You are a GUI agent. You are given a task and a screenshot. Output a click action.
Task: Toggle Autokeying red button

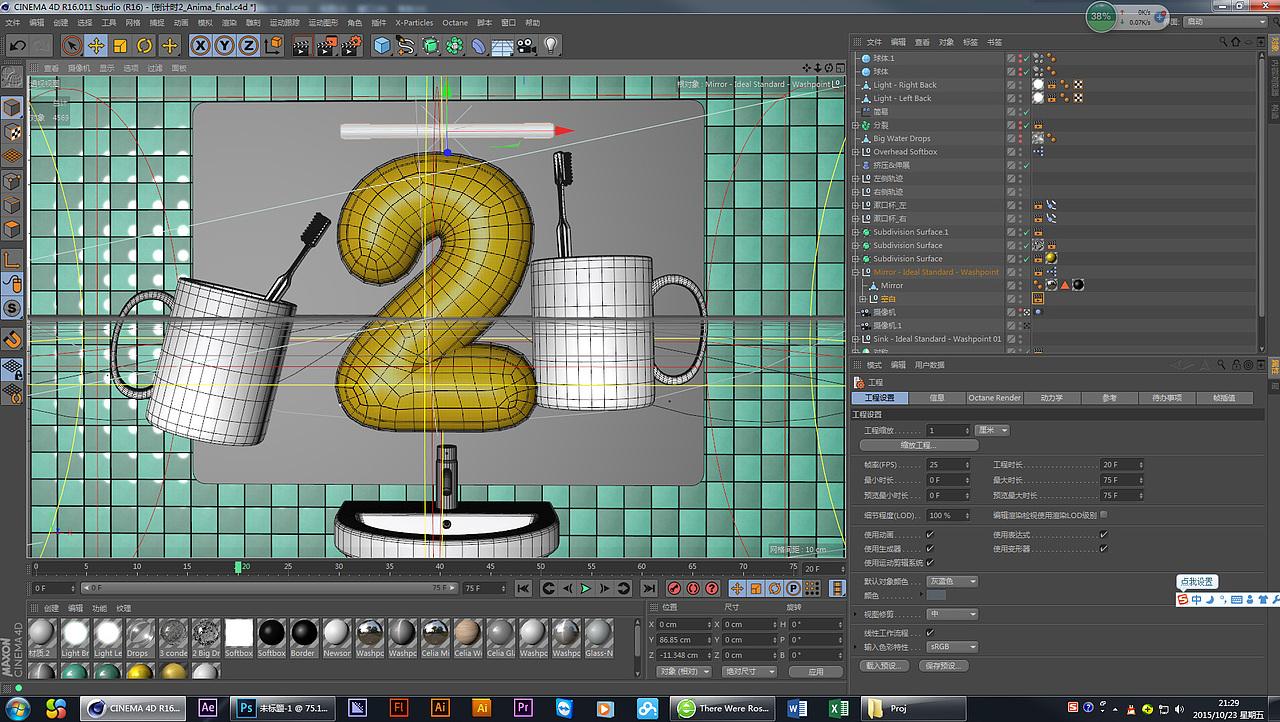point(693,589)
